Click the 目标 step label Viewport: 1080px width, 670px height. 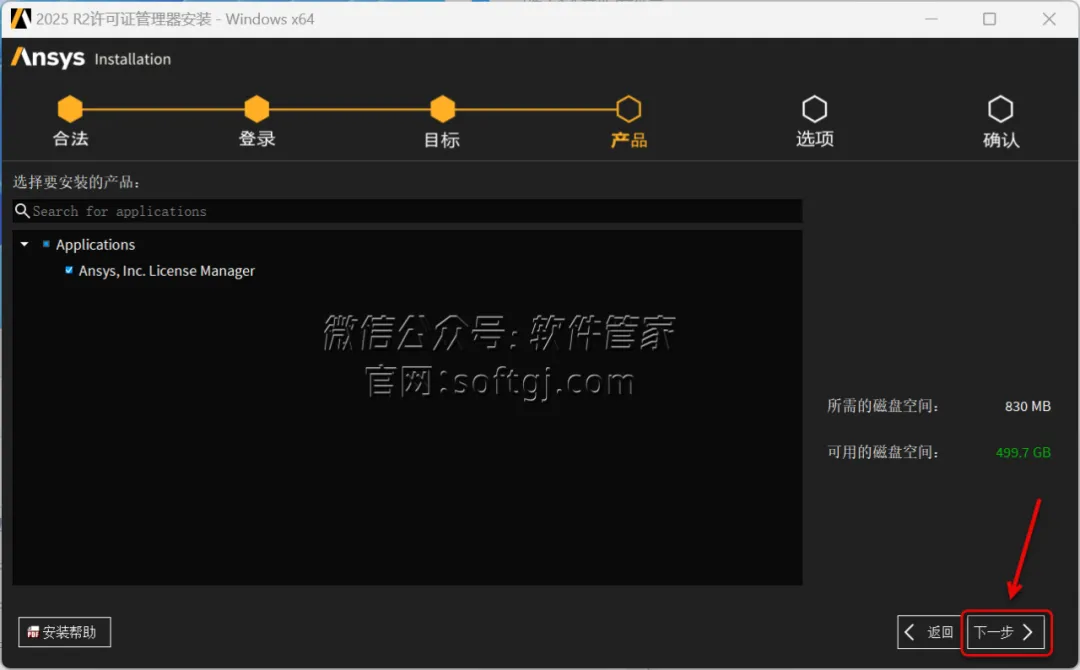[x=442, y=140]
